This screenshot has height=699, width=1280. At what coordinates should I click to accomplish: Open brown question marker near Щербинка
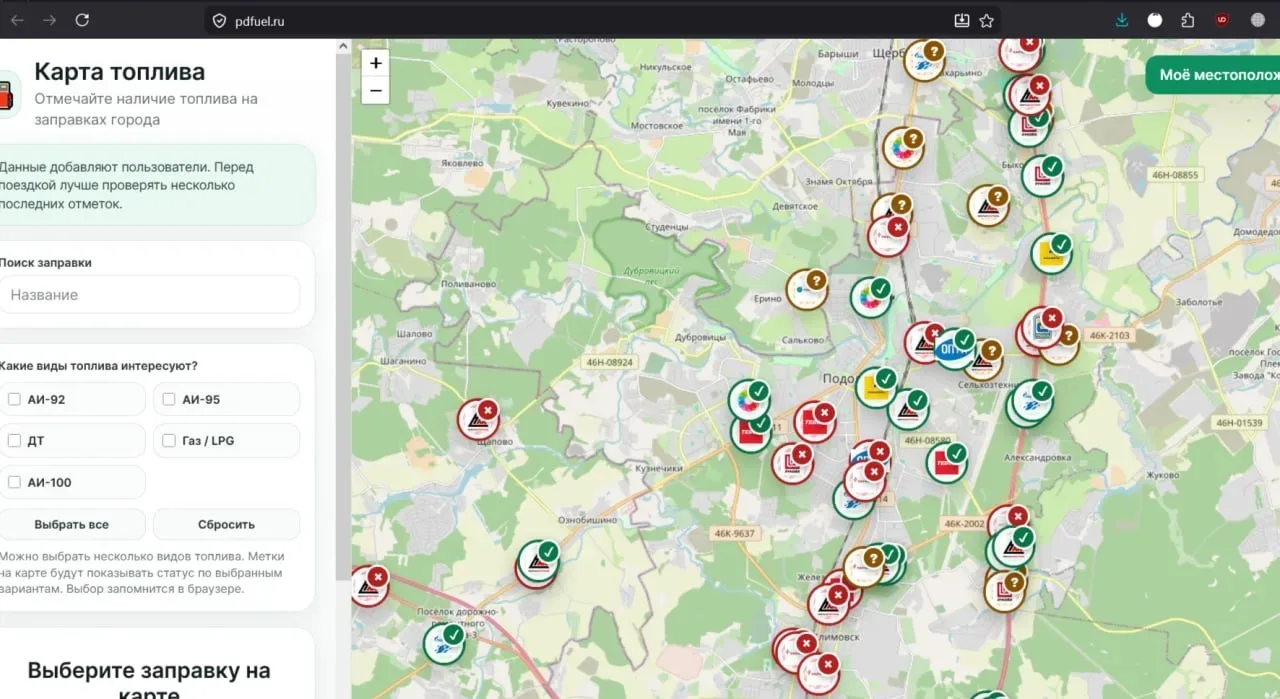pyautogui.click(x=924, y=60)
